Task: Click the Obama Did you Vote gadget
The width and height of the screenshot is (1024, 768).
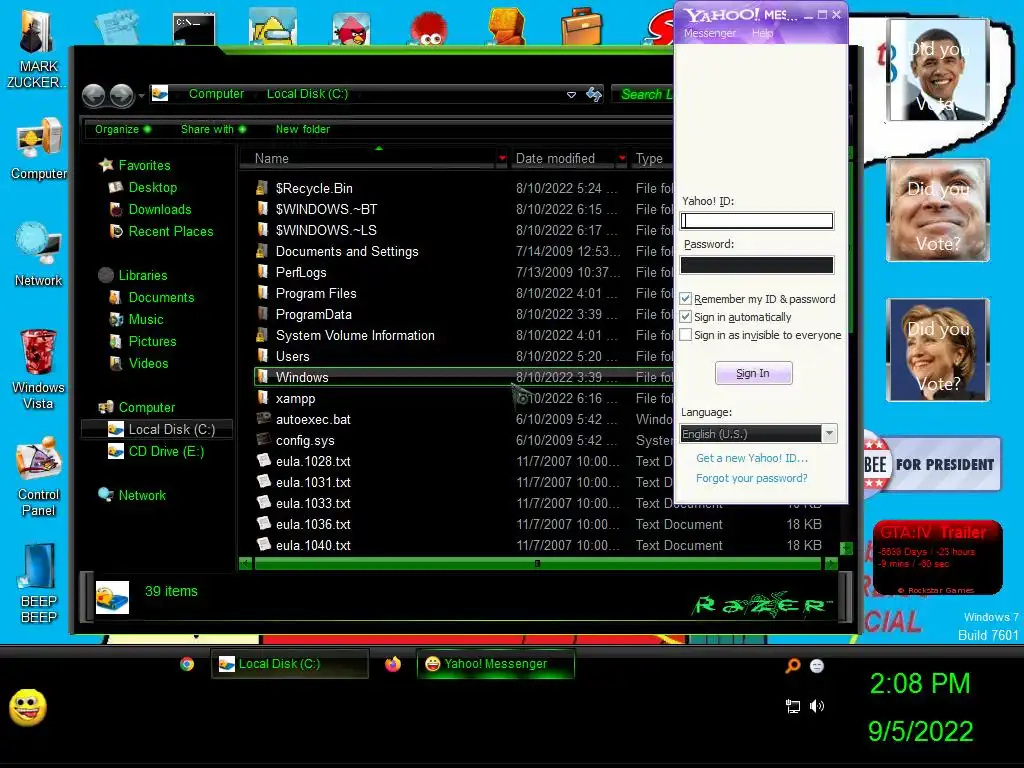Action: coord(938,70)
